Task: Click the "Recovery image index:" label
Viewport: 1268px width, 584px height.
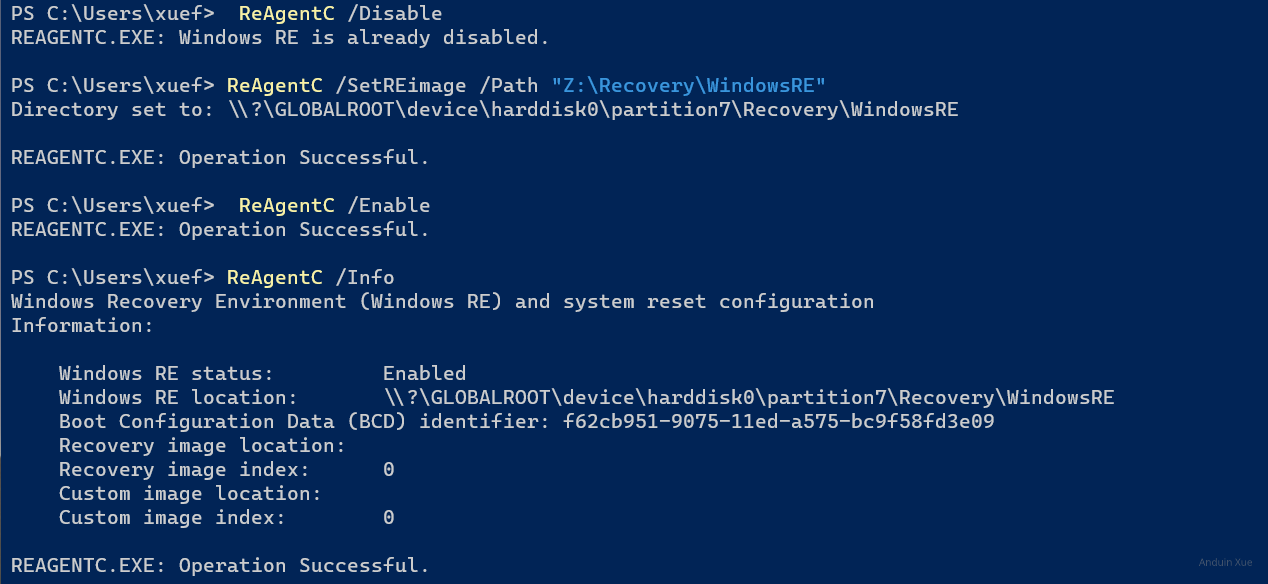Action: pos(184,470)
